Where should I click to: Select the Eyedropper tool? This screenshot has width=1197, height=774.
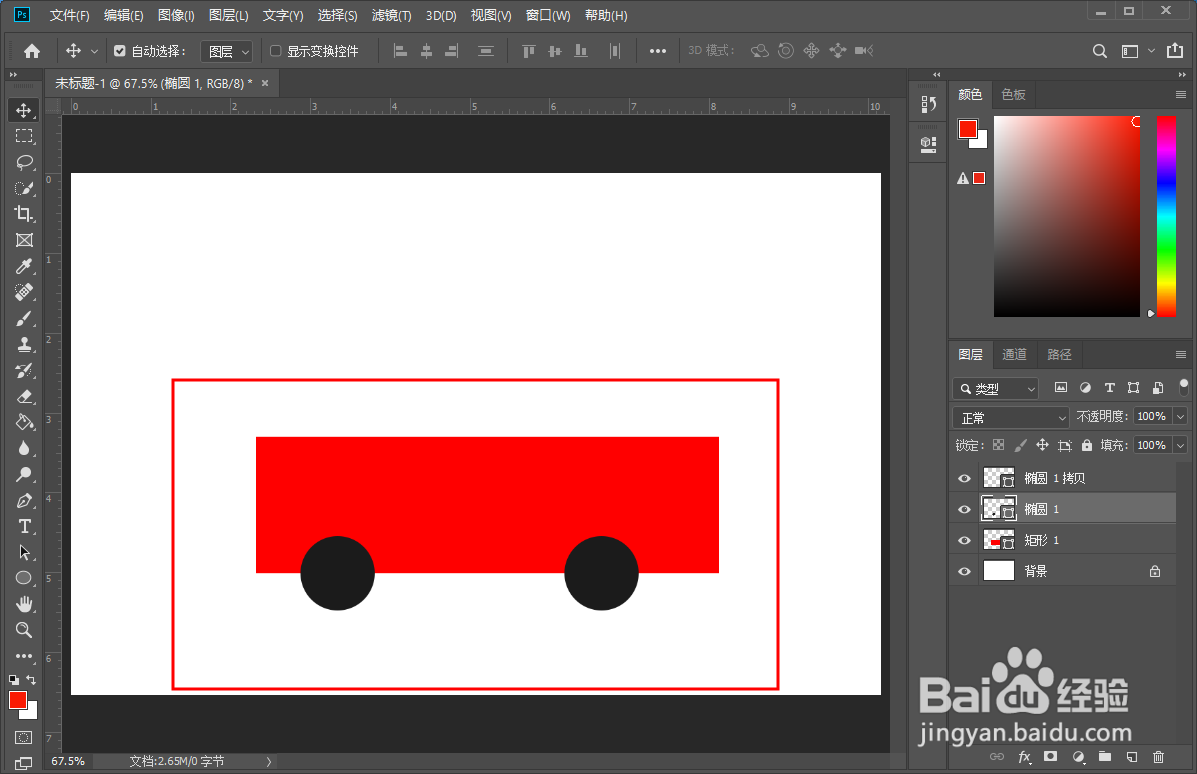[x=24, y=266]
